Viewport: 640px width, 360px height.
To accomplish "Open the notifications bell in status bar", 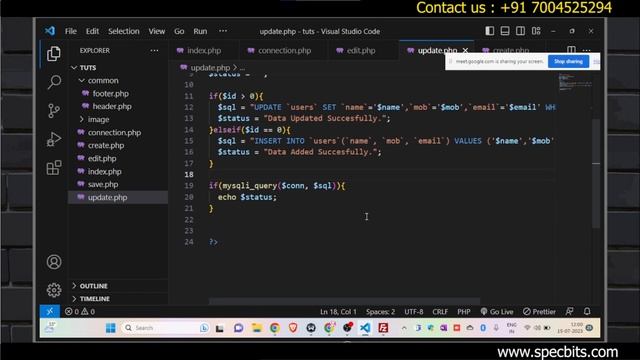I will click(x=587, y=311).
